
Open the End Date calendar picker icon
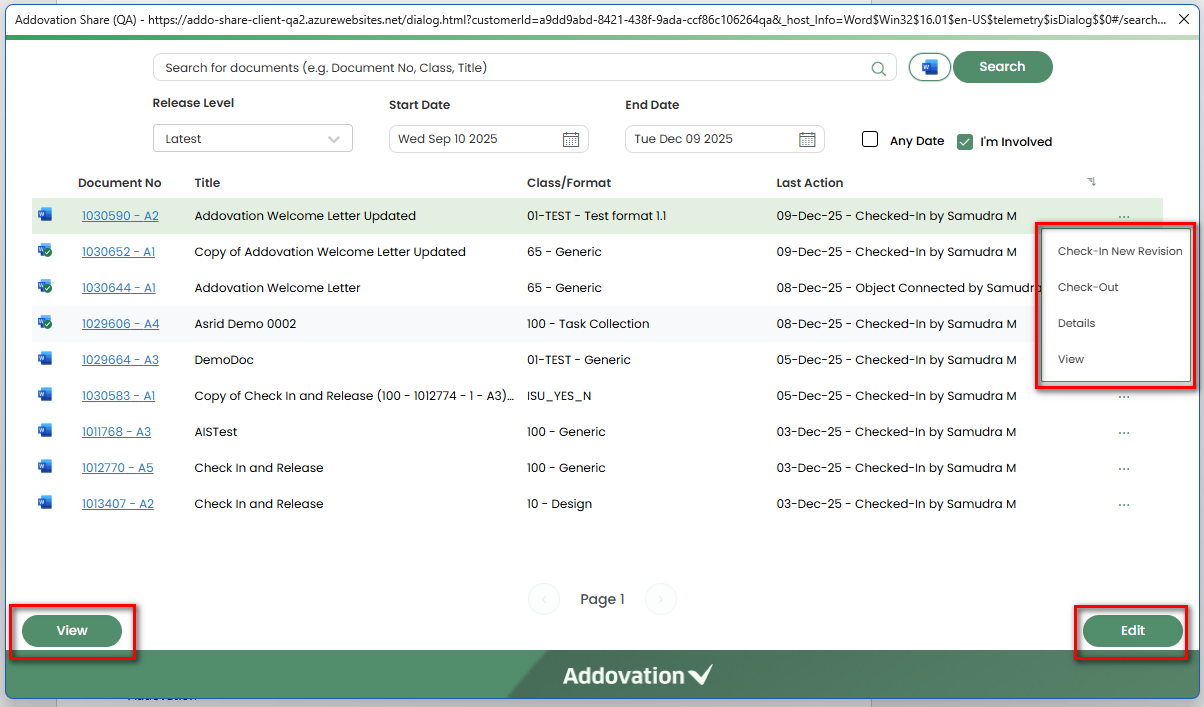[x=807, y=140]
